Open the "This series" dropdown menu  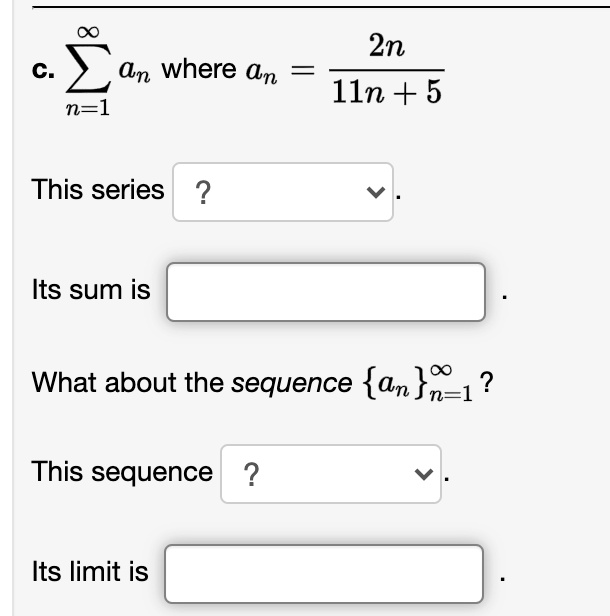(283, 192)
